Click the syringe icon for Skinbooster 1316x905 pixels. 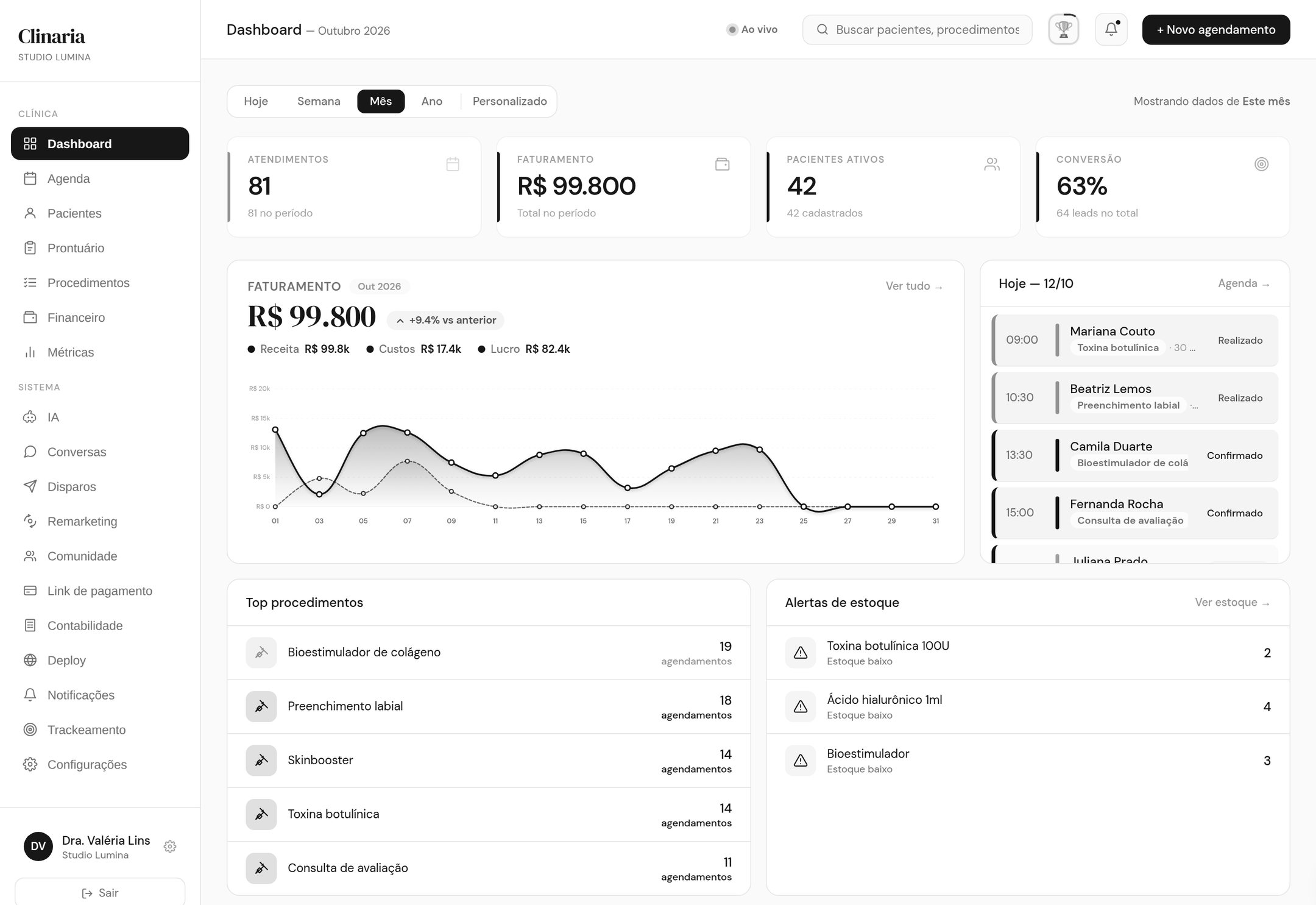point(261,761)
